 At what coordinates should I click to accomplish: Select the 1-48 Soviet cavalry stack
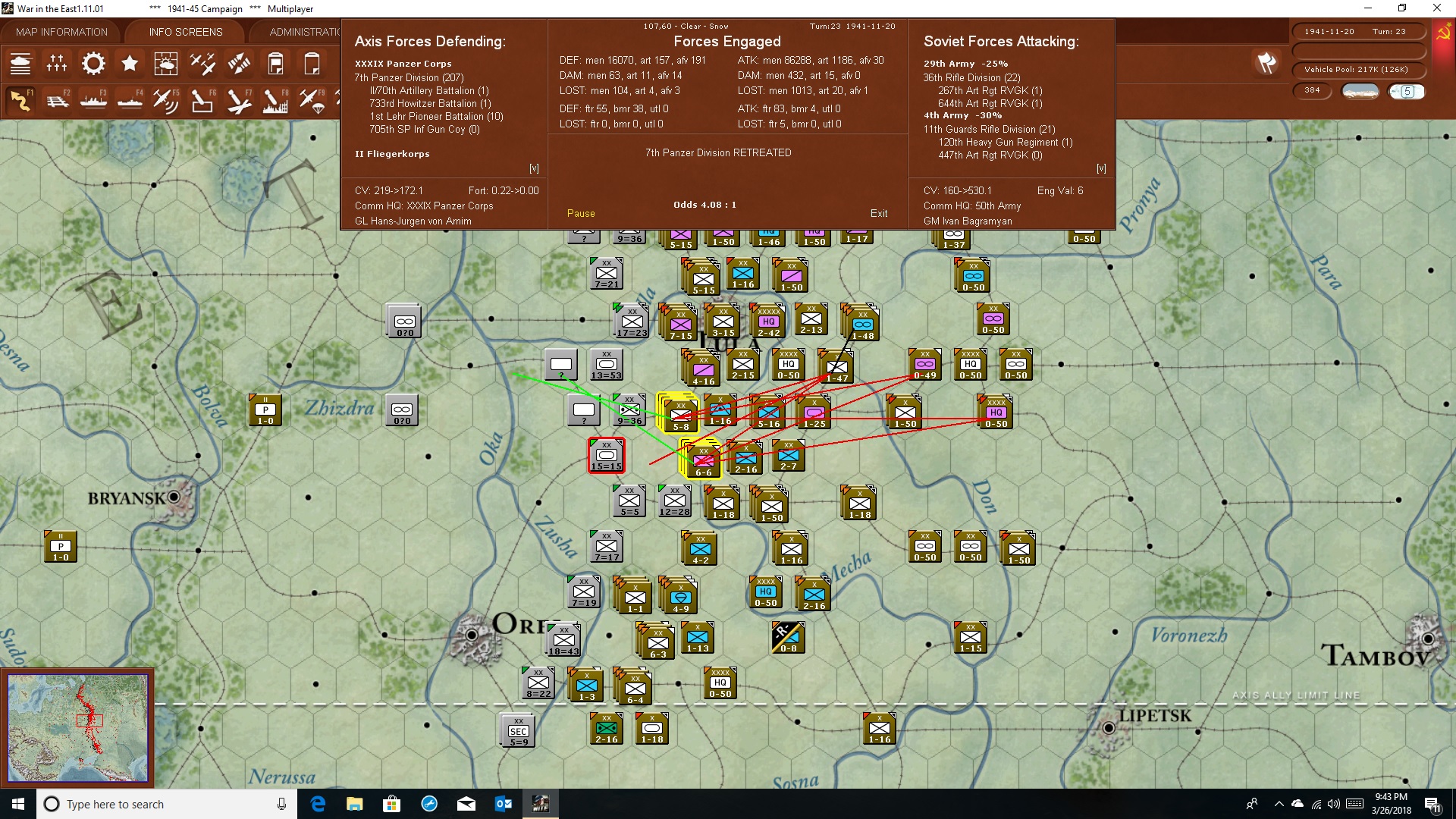point(861,322)
